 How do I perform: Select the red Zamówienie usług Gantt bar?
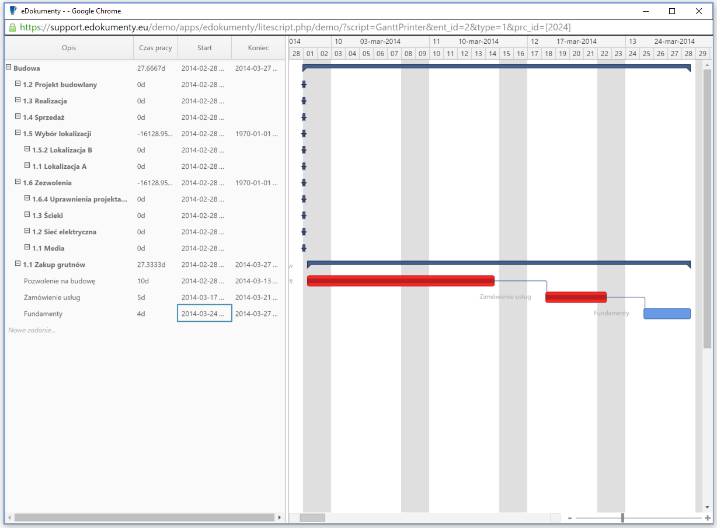coord(575,297)
